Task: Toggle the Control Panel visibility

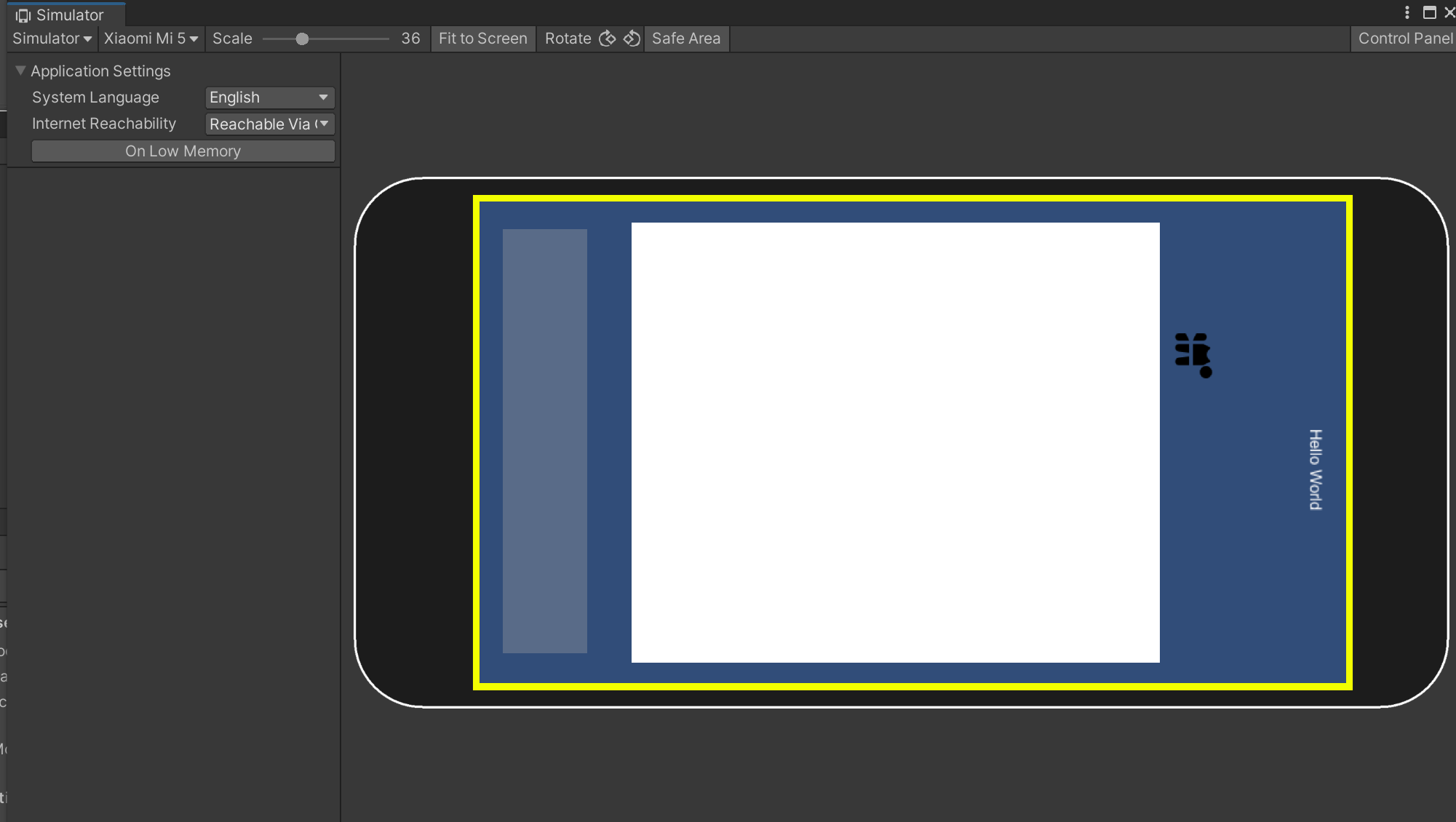Action: pos(1404,39)
